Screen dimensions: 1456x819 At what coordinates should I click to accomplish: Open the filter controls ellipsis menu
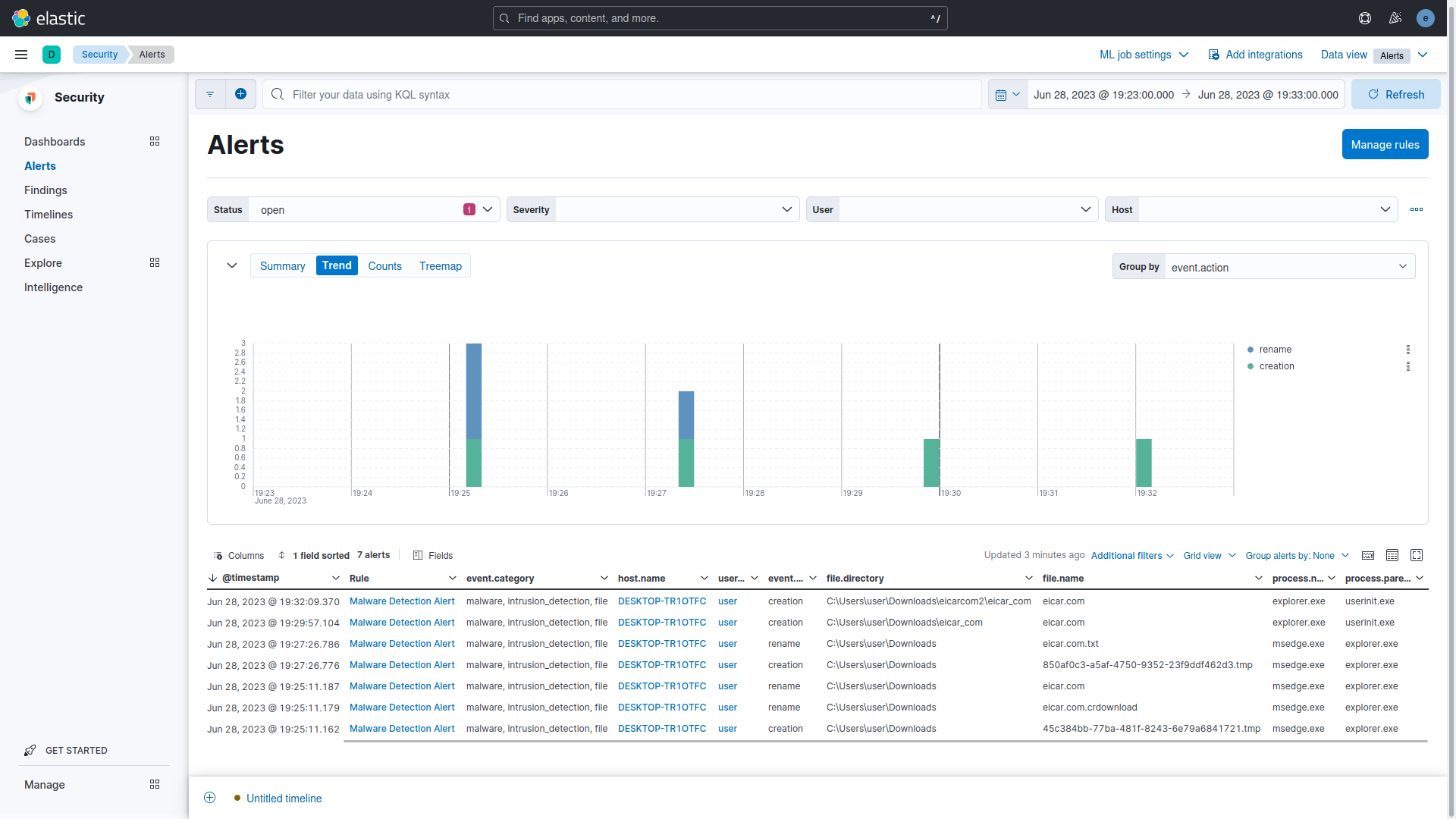[1417, 209]
